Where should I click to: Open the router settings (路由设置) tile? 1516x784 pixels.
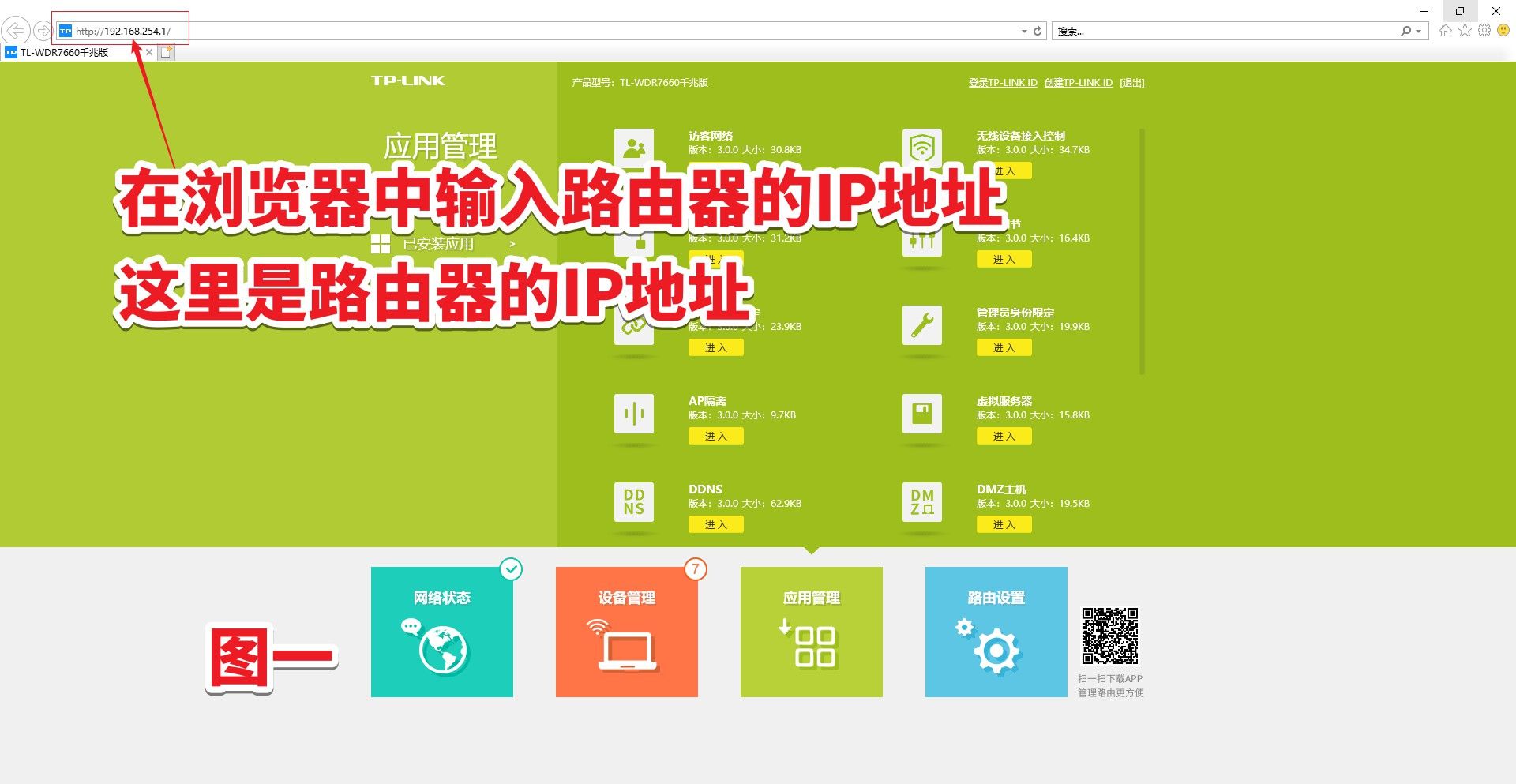[x=996, y=632]
